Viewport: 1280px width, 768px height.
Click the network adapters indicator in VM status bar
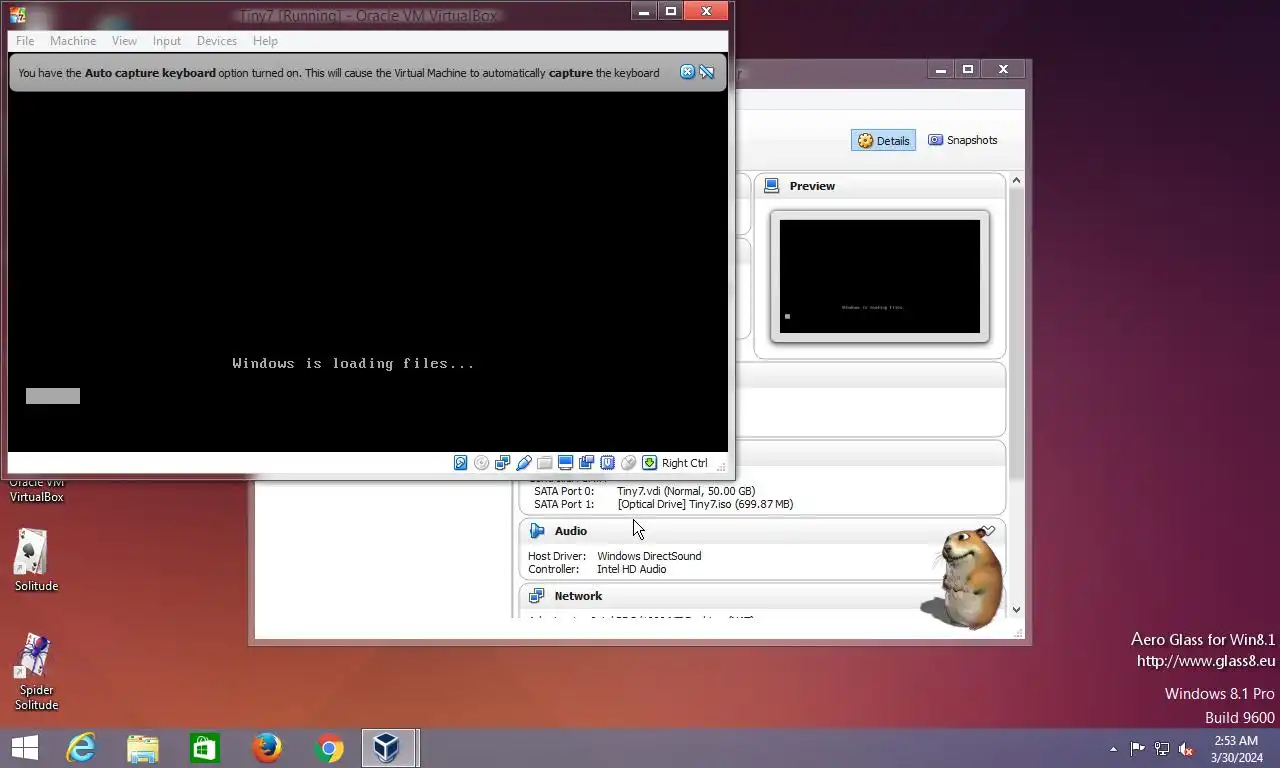[503, 463]
